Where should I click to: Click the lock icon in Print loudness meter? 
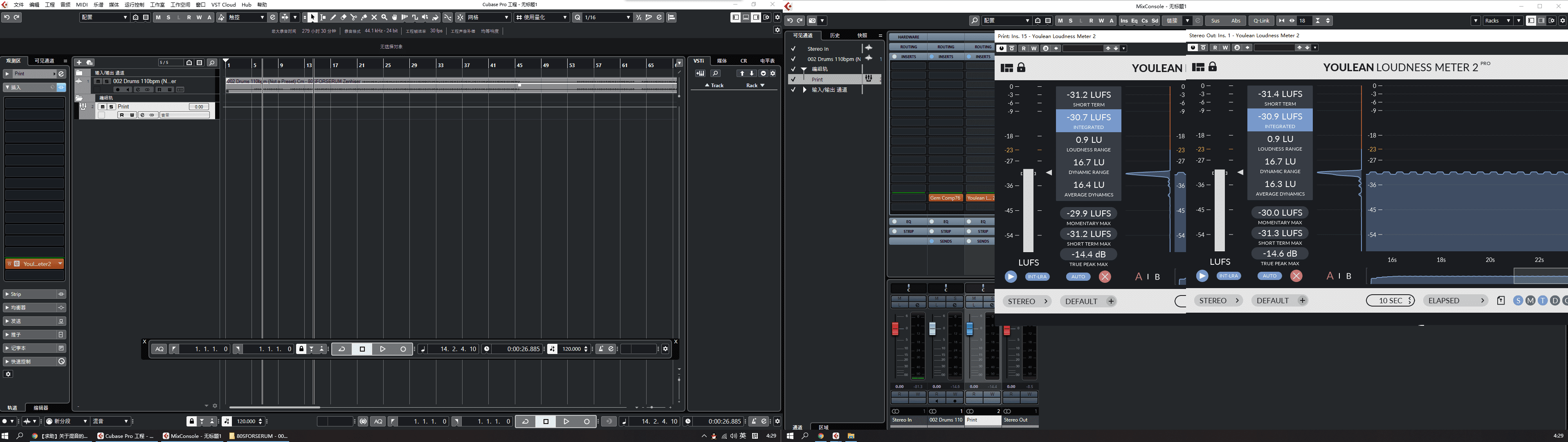point(1021,68)
